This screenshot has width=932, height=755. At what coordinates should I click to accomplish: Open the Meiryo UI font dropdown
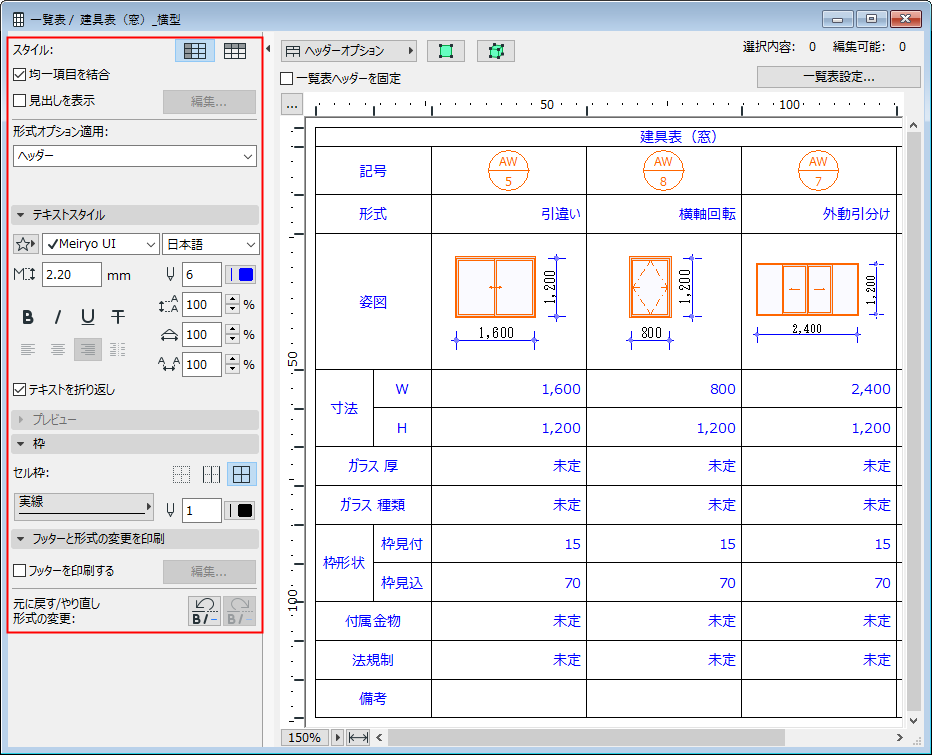pos(100,244)
